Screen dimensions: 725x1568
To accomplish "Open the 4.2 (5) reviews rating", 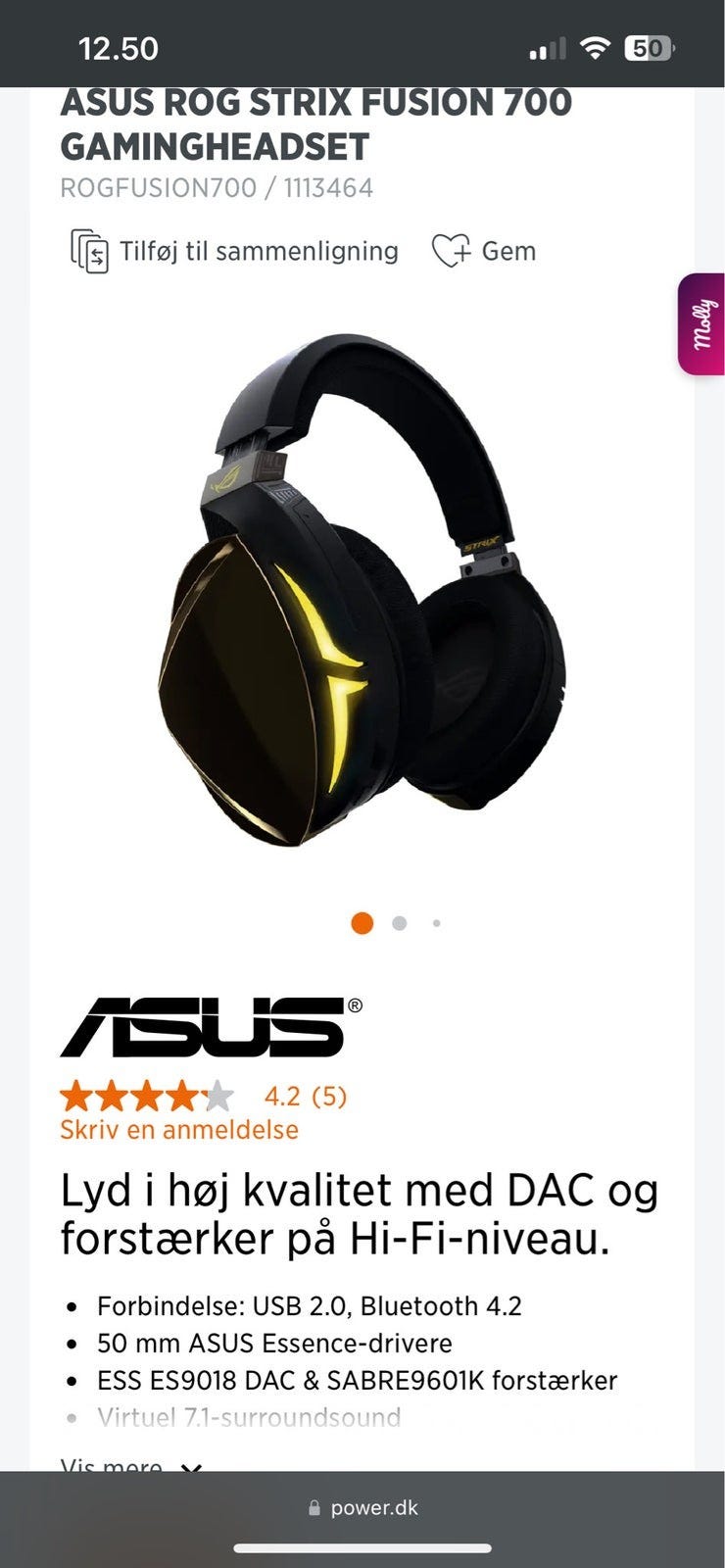I will pyautogui.click(x=306, y=1096).
